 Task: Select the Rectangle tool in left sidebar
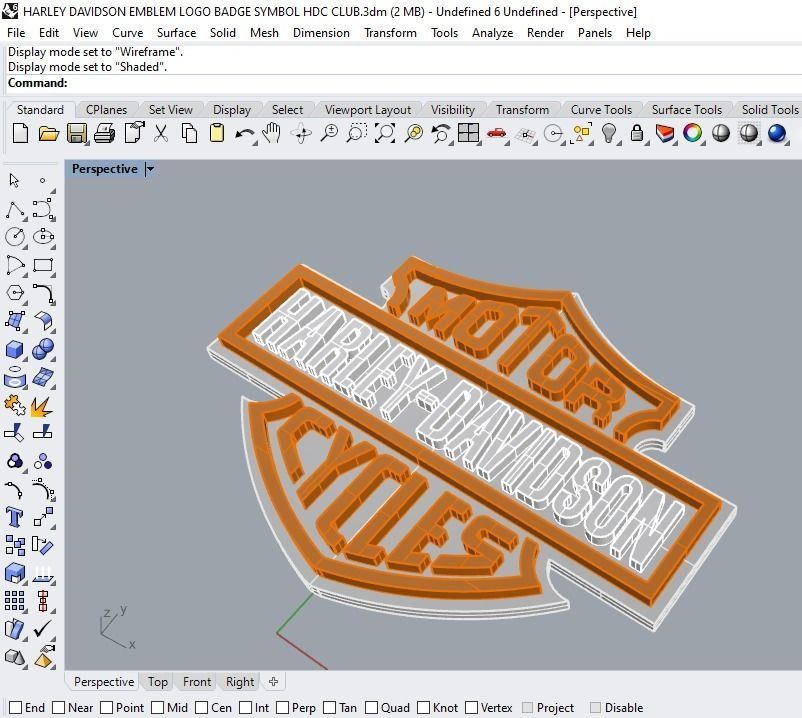pos(43,265)
